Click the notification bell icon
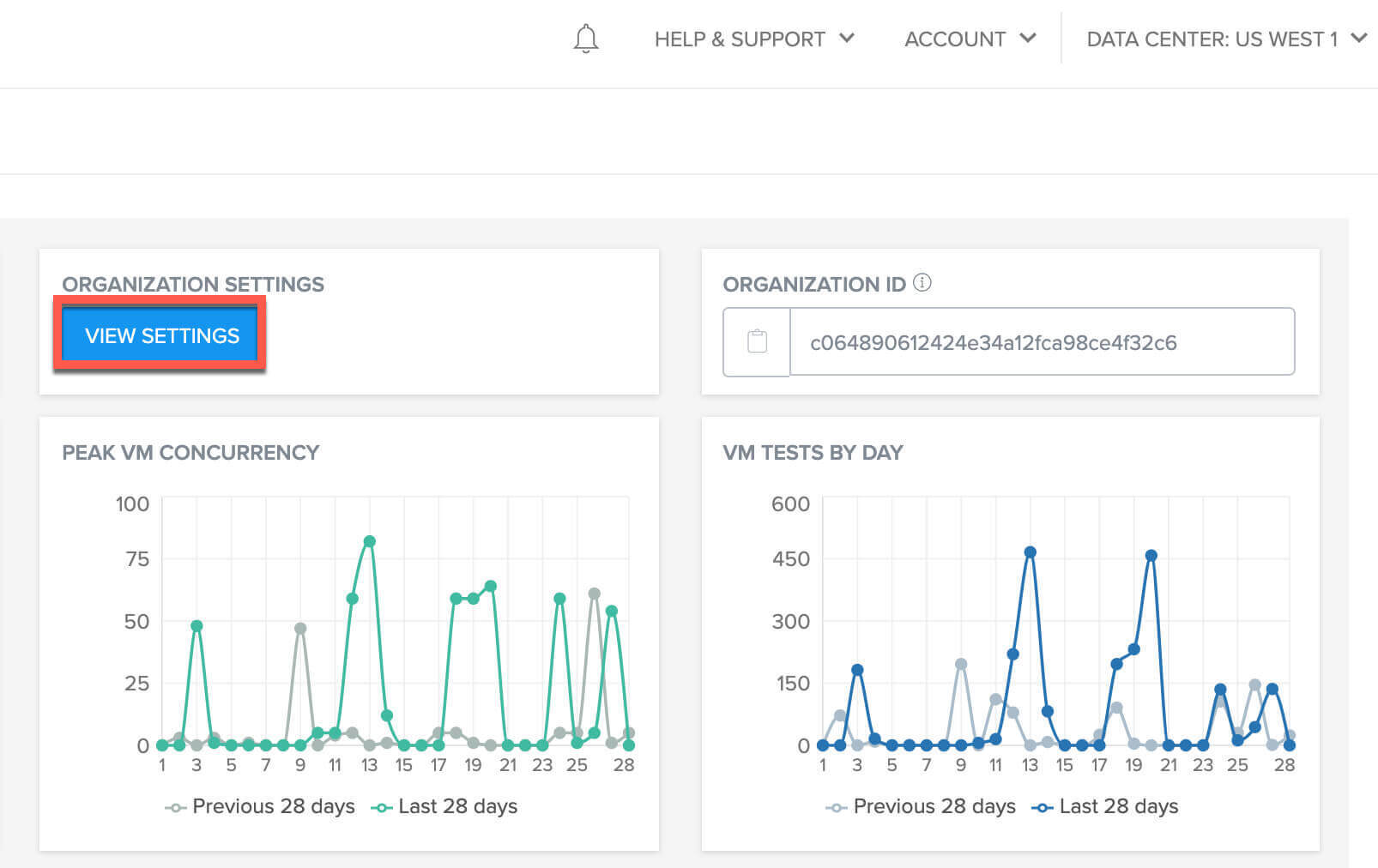The width and height of the screenshot is (1378, 868). tap(586, 39)
